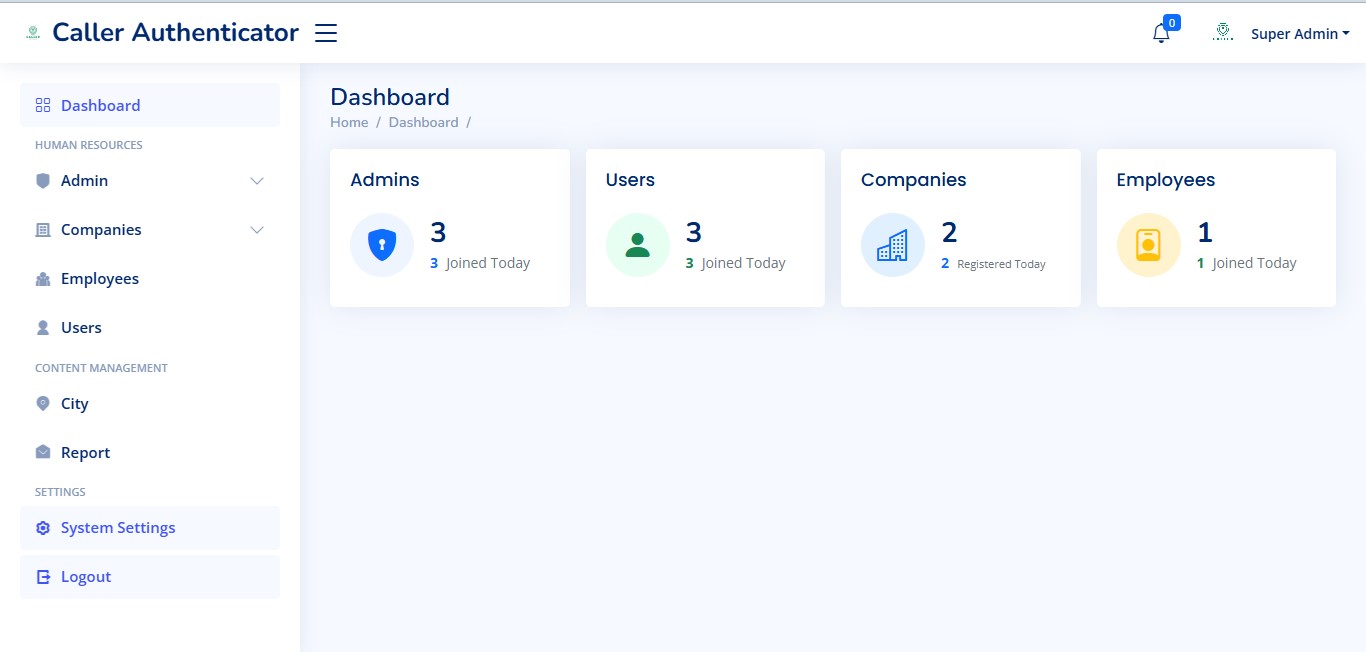The image size is (1366, 652).
Task: Go to Dashboard in the sidebar
Action: pyautogui.click(x=100, y=106)
